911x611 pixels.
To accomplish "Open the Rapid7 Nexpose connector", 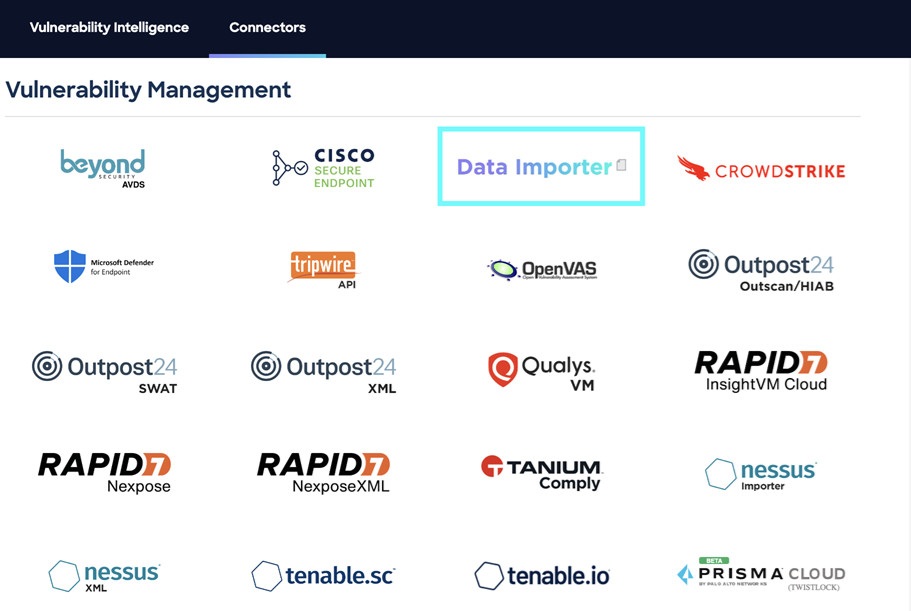I will (105, 473).
